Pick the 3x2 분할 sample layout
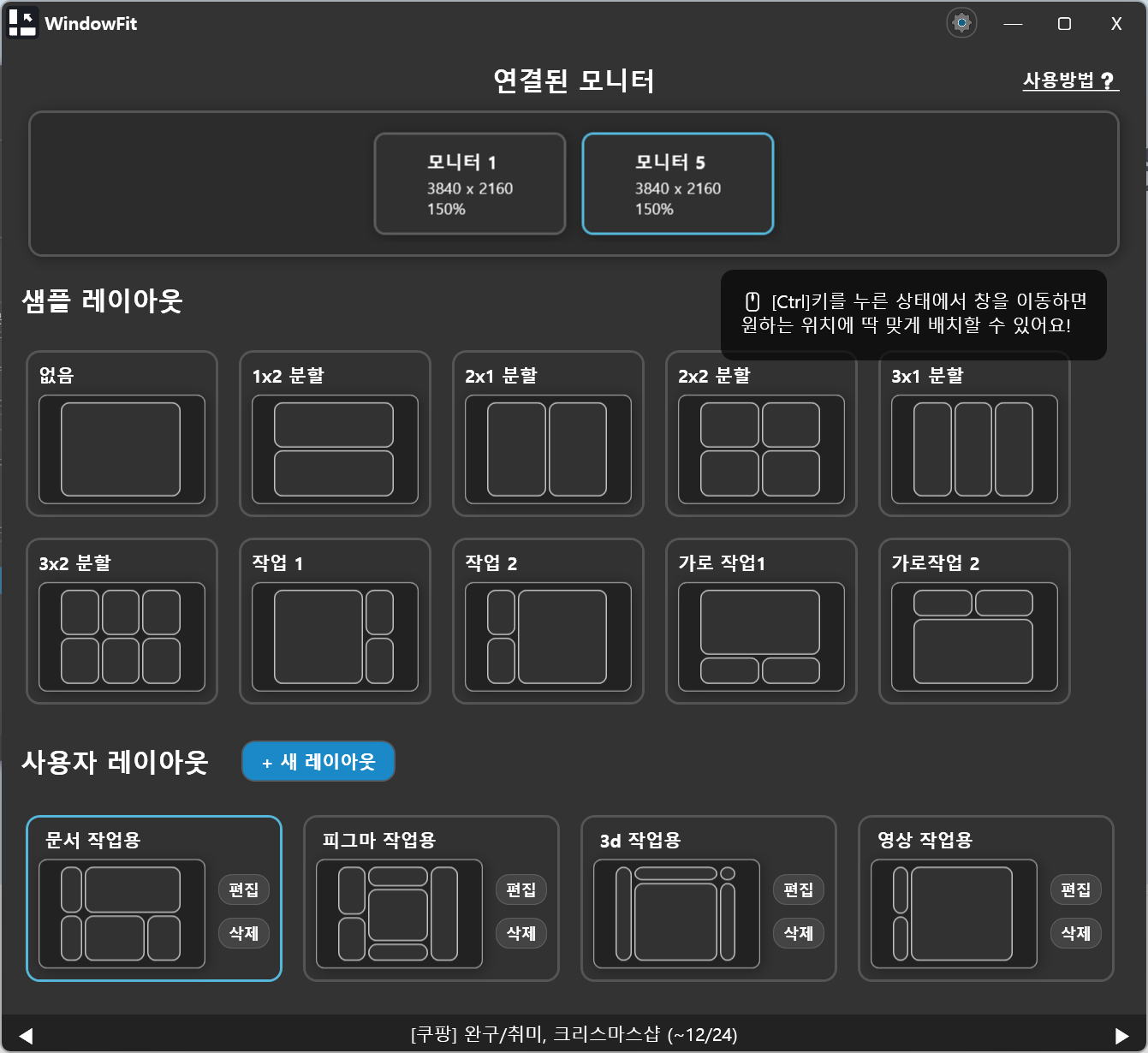1148x1053 pixels. (x=122, y=636)
